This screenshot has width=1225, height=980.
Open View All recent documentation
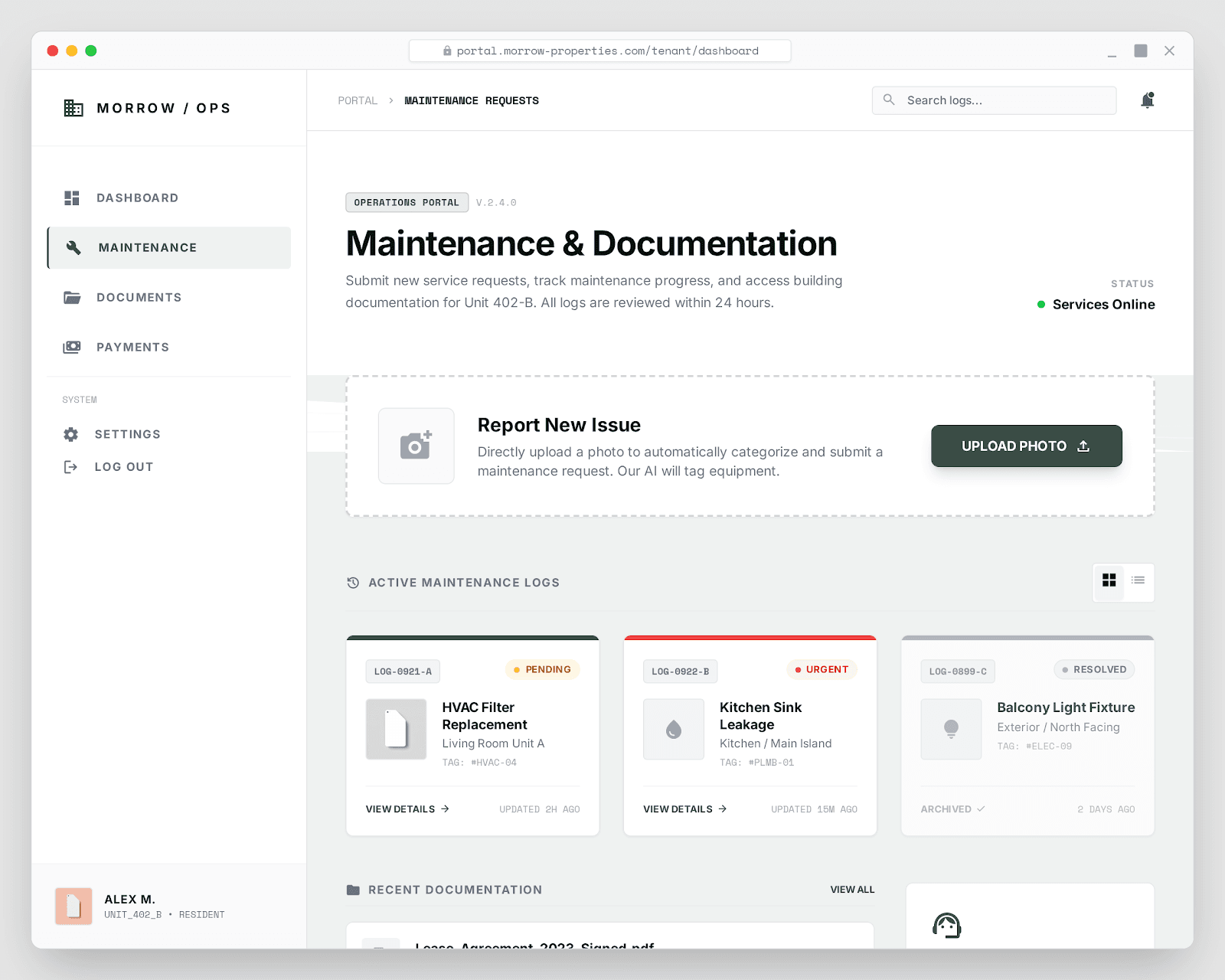(852, 890)
